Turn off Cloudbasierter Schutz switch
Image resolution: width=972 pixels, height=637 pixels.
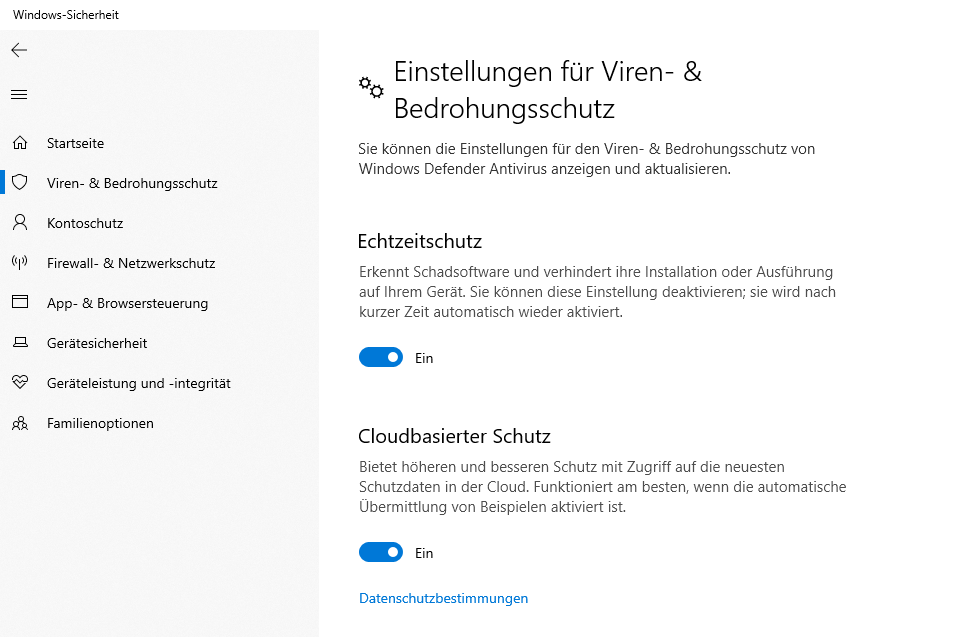[381, 552]
